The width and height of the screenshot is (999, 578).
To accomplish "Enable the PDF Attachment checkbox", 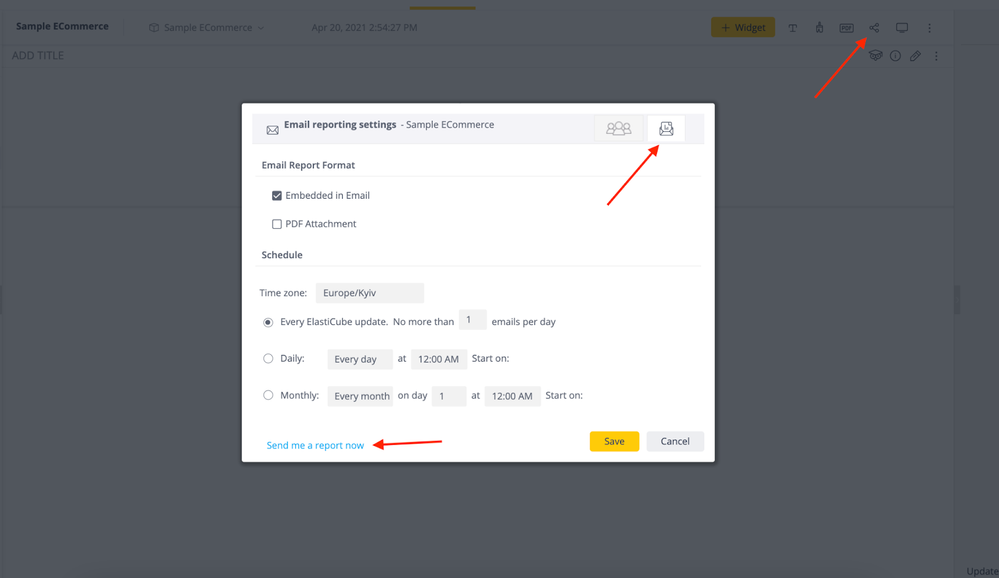I will [277, 224].
